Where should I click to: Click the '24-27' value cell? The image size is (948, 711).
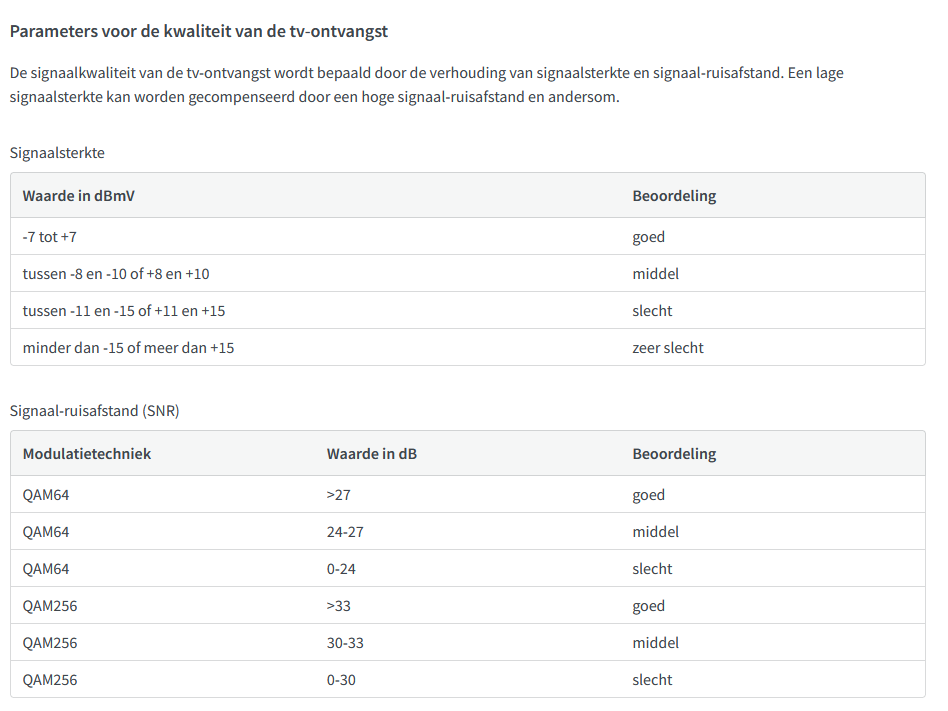[345, 532]
